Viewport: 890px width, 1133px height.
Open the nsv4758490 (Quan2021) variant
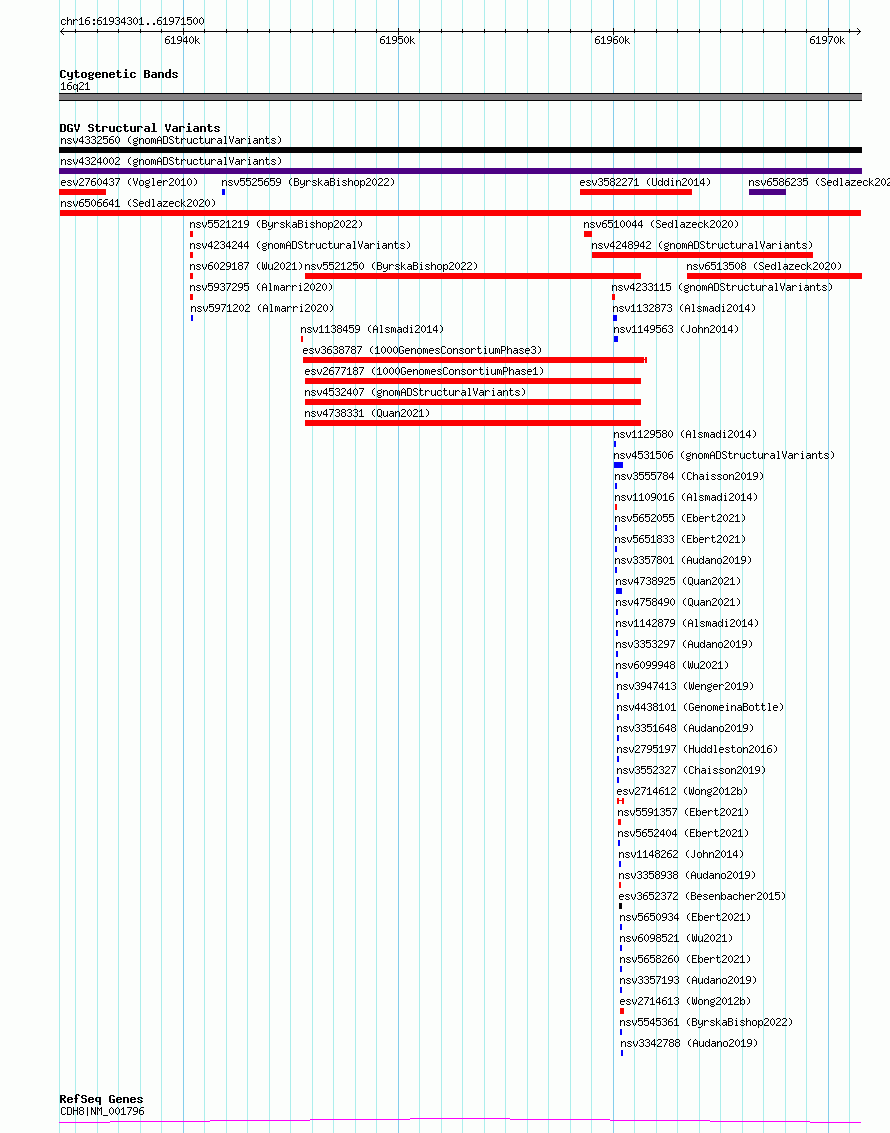tap(678, 601)
